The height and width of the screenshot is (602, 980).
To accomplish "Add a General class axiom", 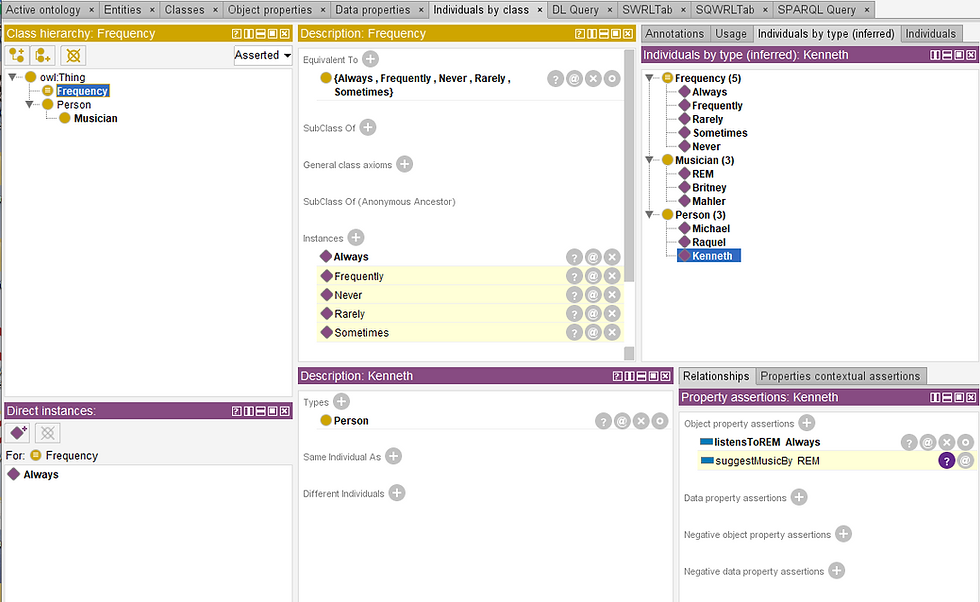I will click(405, 164).
